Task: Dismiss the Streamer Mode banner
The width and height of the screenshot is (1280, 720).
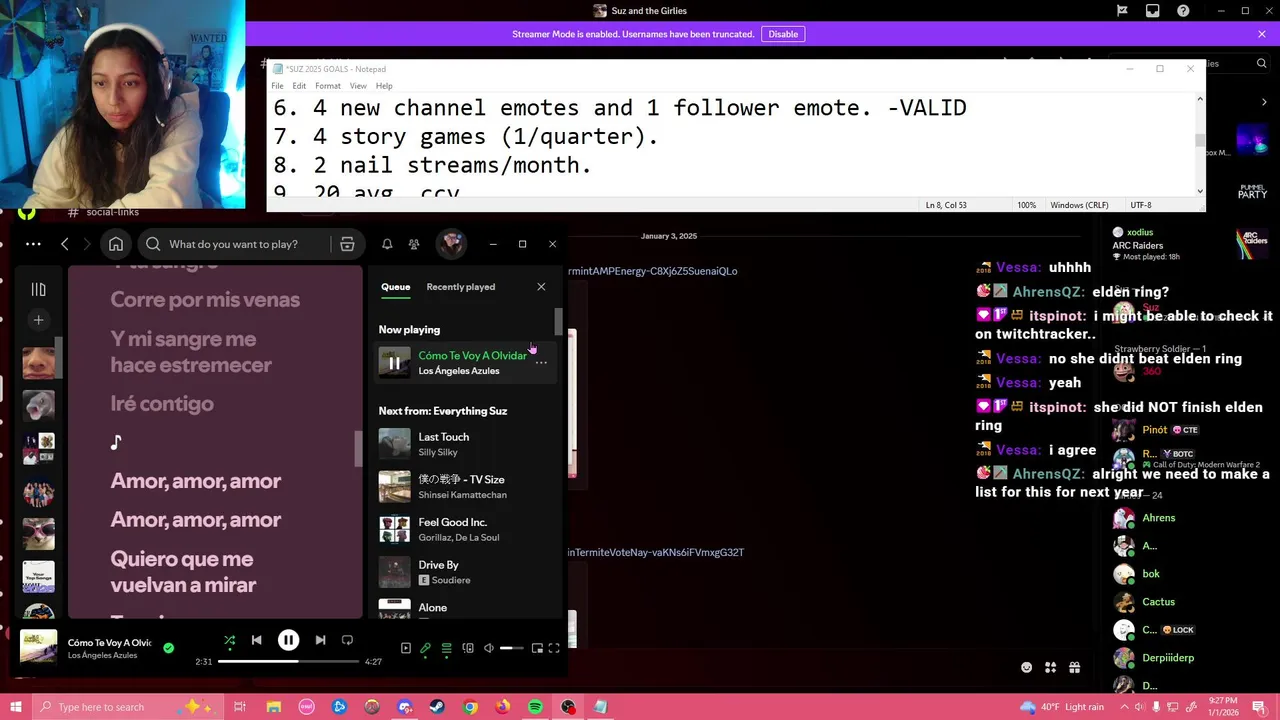Action: pyautogui.click(x=1262, y=34)
